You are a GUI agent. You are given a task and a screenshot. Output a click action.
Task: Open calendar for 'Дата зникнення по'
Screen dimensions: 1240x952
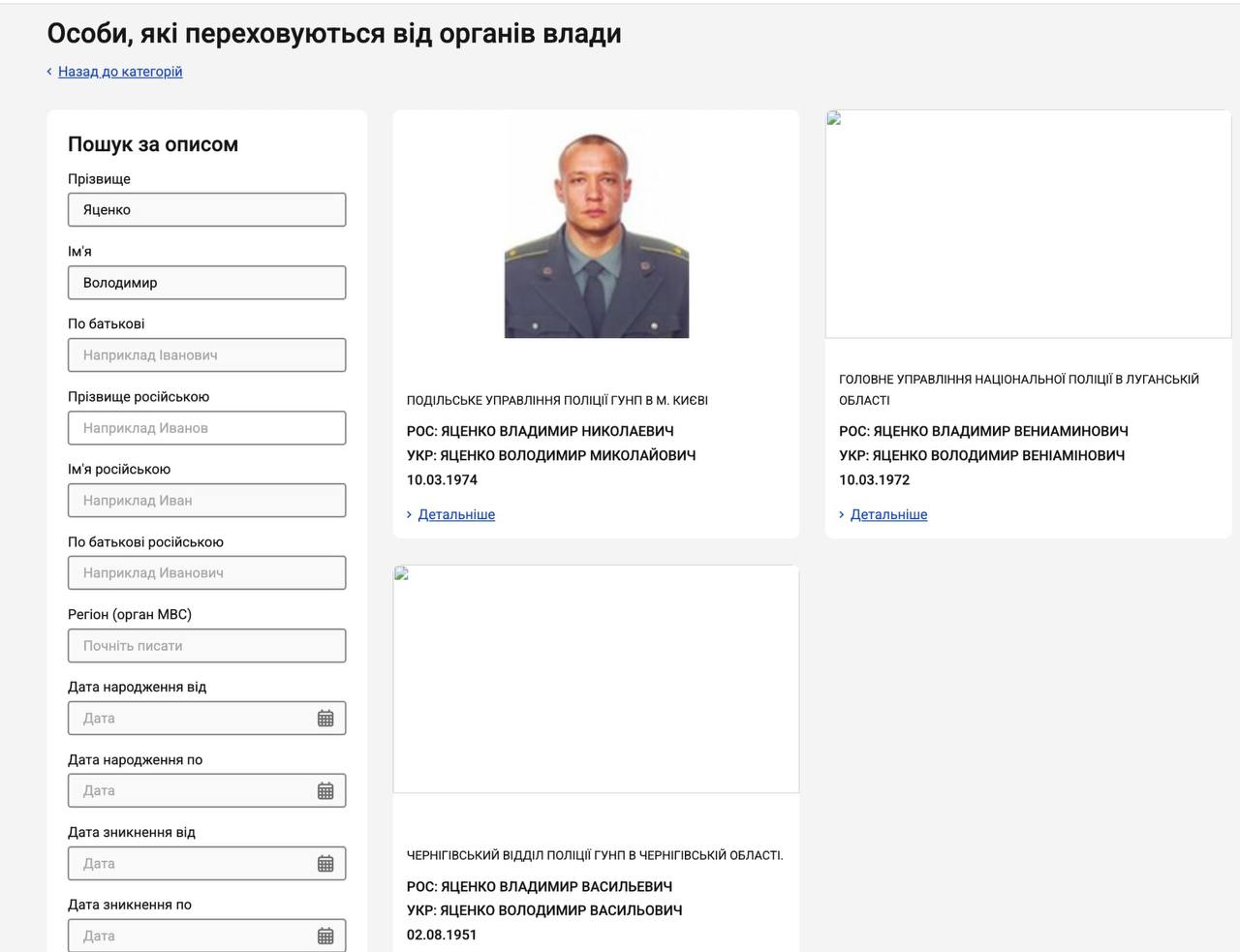click(x=325, y=937)
